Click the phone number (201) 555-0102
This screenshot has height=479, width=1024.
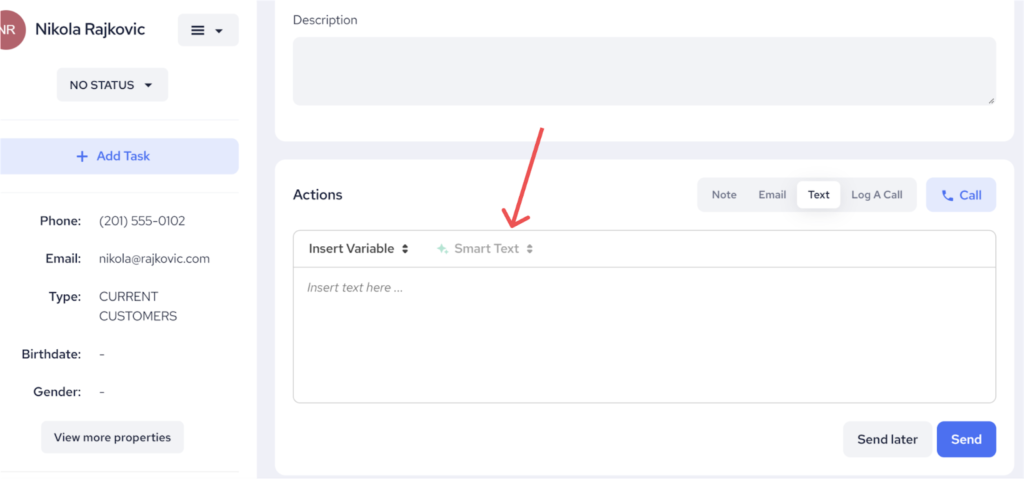[x=142, y=221]
